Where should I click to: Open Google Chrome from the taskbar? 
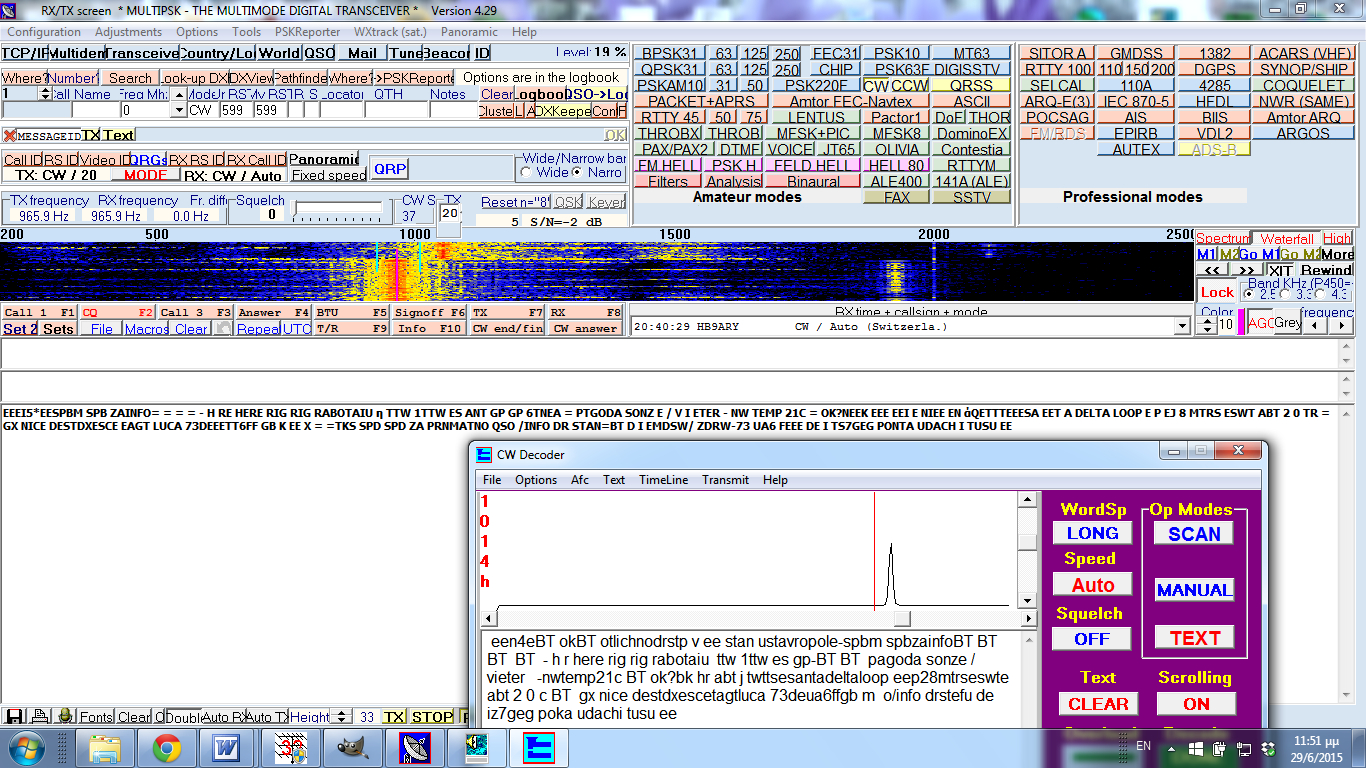pyautogui.click(x=166, y=748)
